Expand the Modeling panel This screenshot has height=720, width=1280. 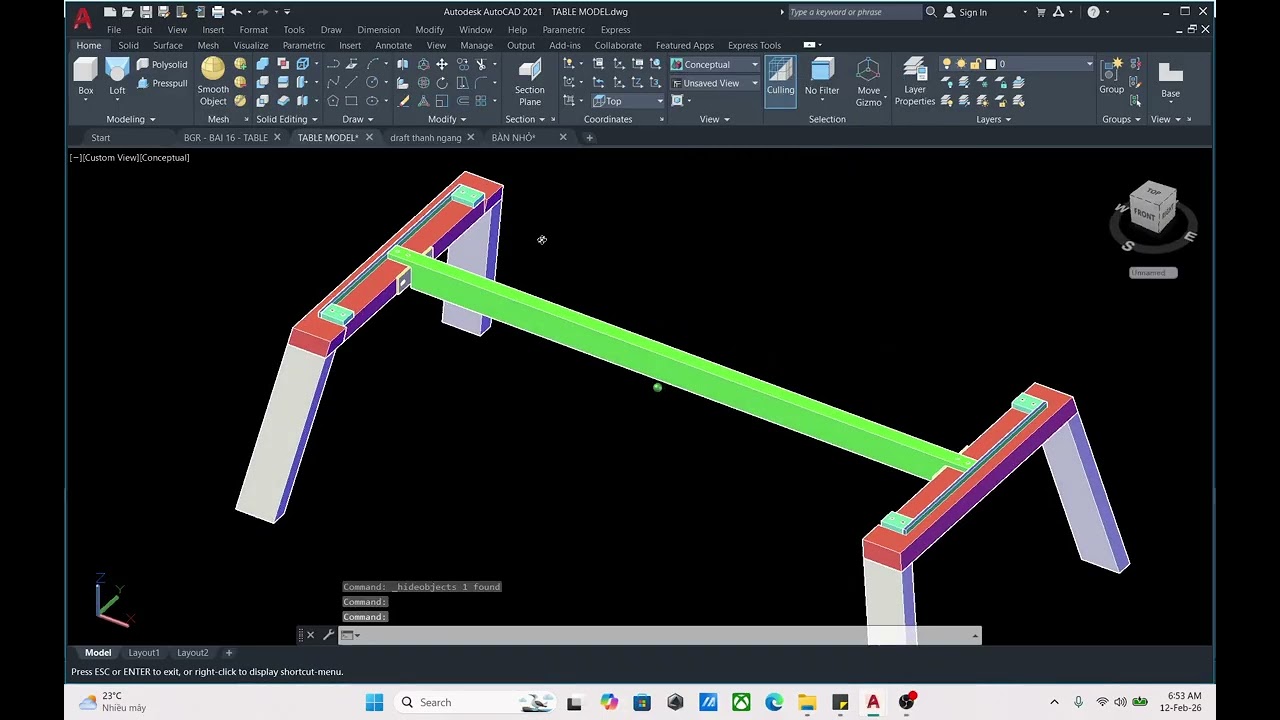click(x=130, y=119)
